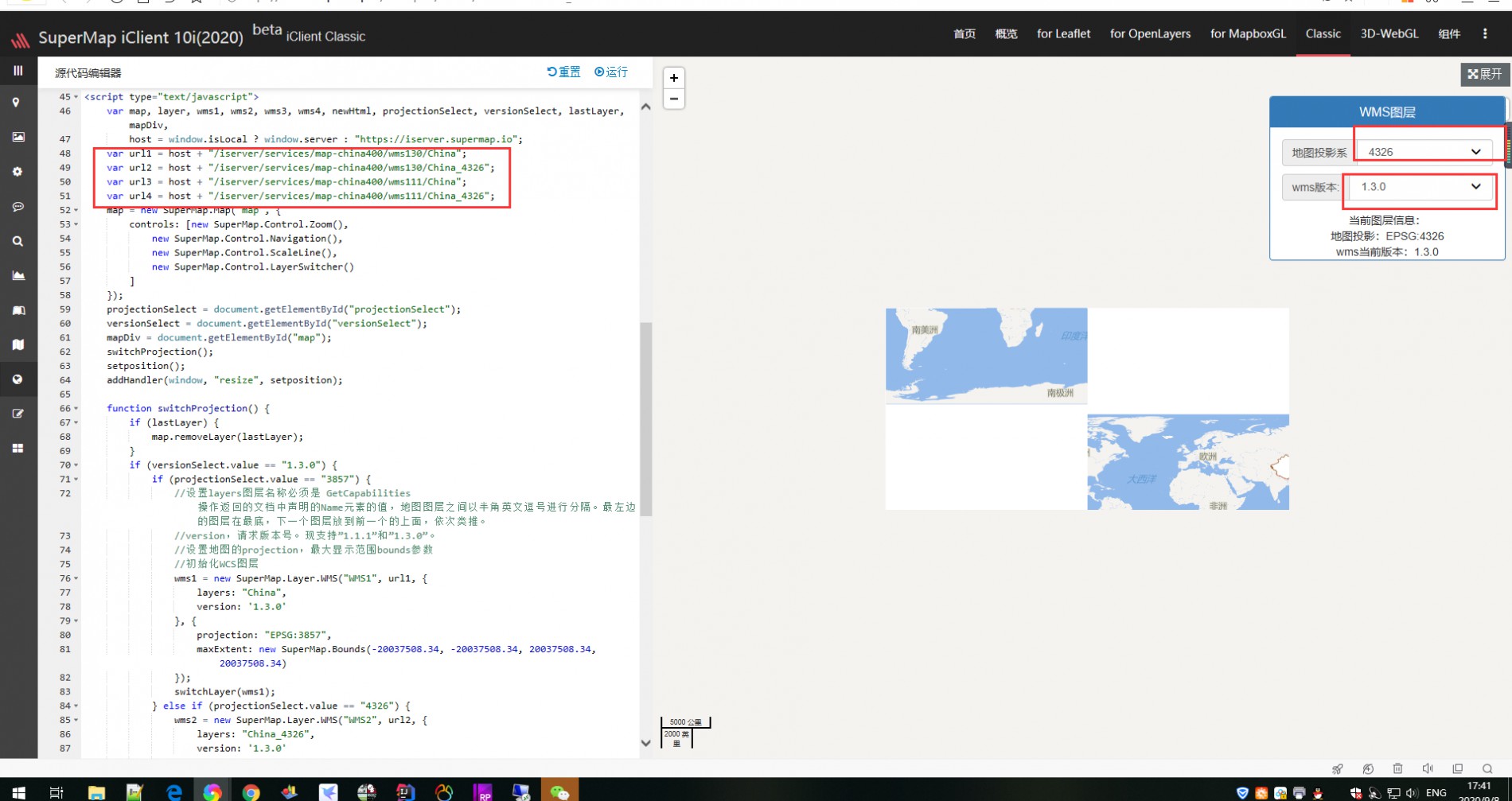This screenshot has width=1512, height=801.
Task: Open the open-book sidebar category
Action: tap(18, 310)
